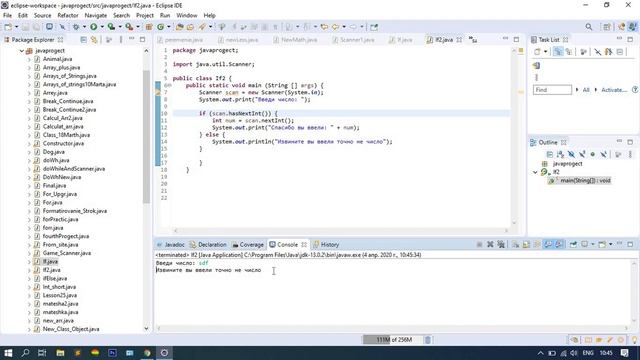This screenshot has width=640, height=360.
Task: Click Remove Launch X icon in Console
Action: click(x=490, y=244)
